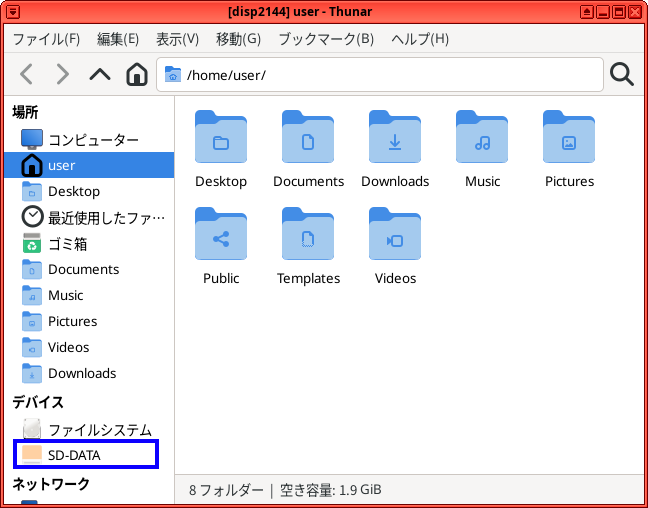
Task: Select Desktop in the sidebar
Action: click(x=89, y=191)
